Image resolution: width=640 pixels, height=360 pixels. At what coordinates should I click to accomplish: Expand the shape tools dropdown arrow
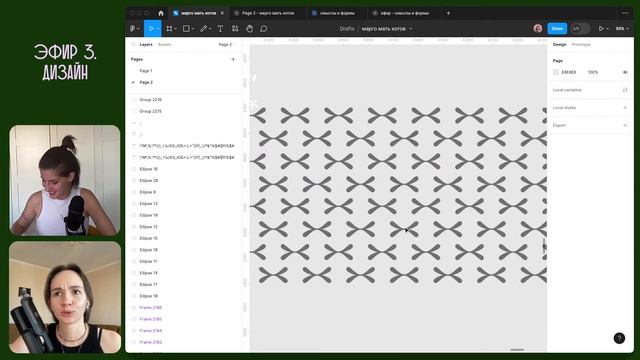193,29
